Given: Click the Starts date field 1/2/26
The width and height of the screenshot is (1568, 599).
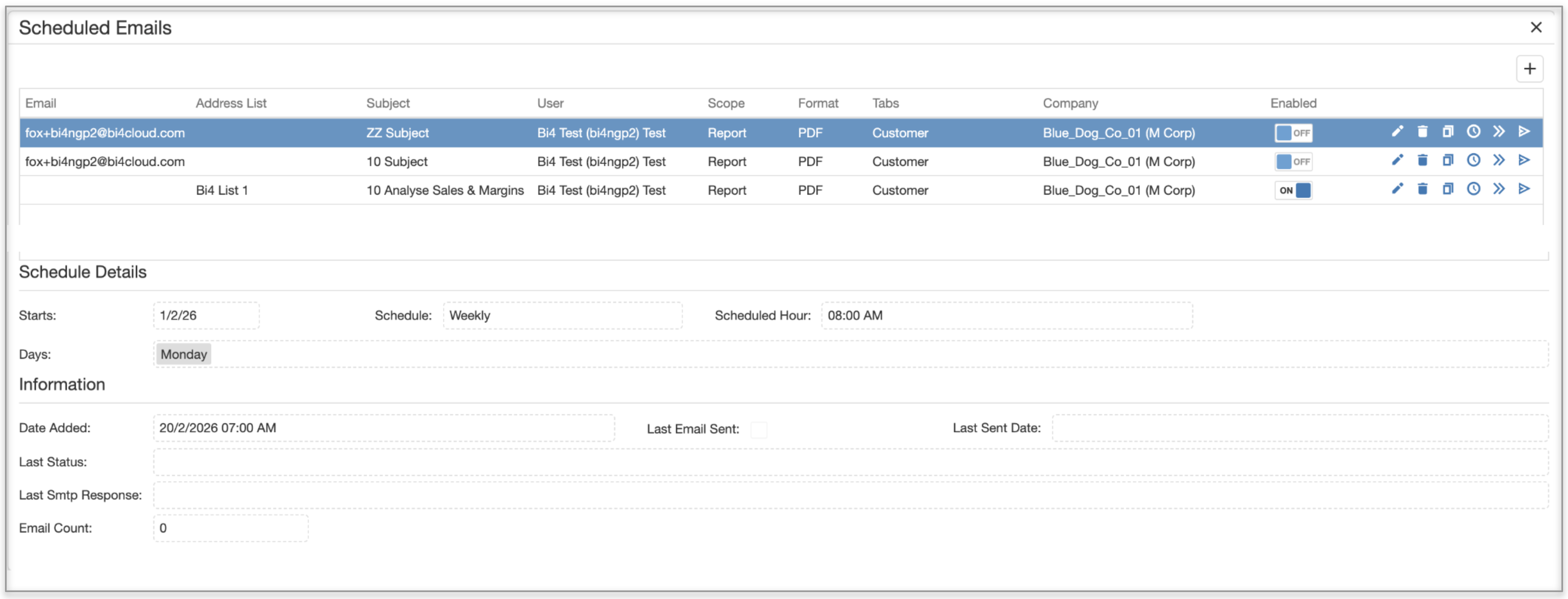Looking at the screenshot, I should click(x=206, y=315).
